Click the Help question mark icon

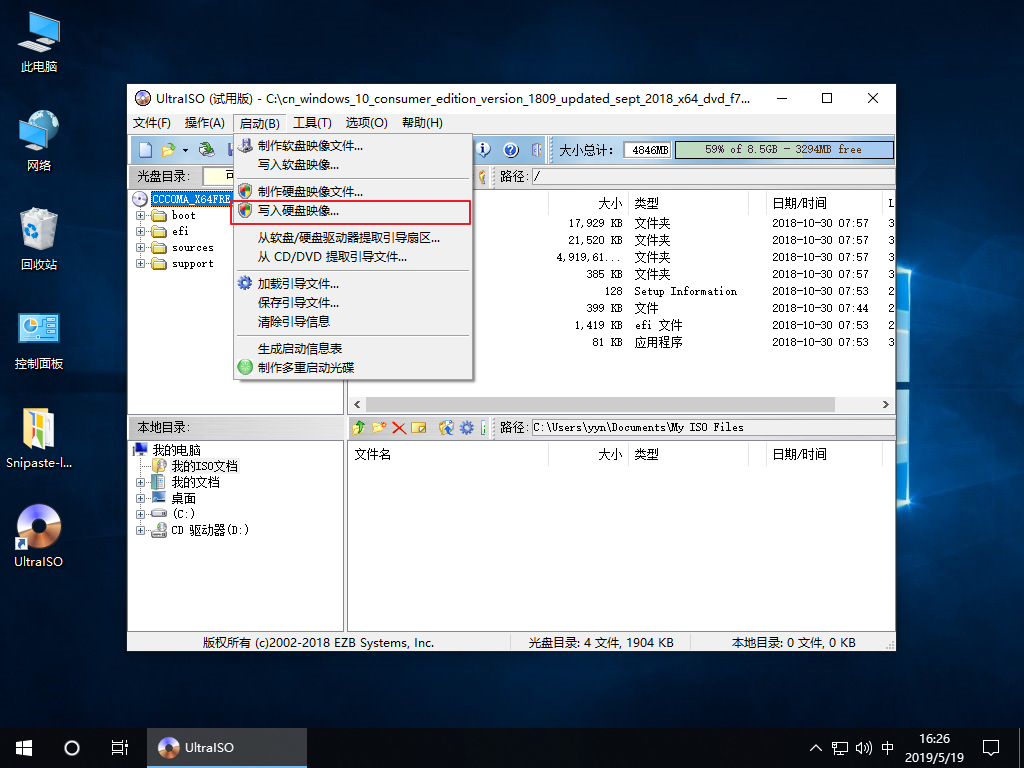click(511, 150)
